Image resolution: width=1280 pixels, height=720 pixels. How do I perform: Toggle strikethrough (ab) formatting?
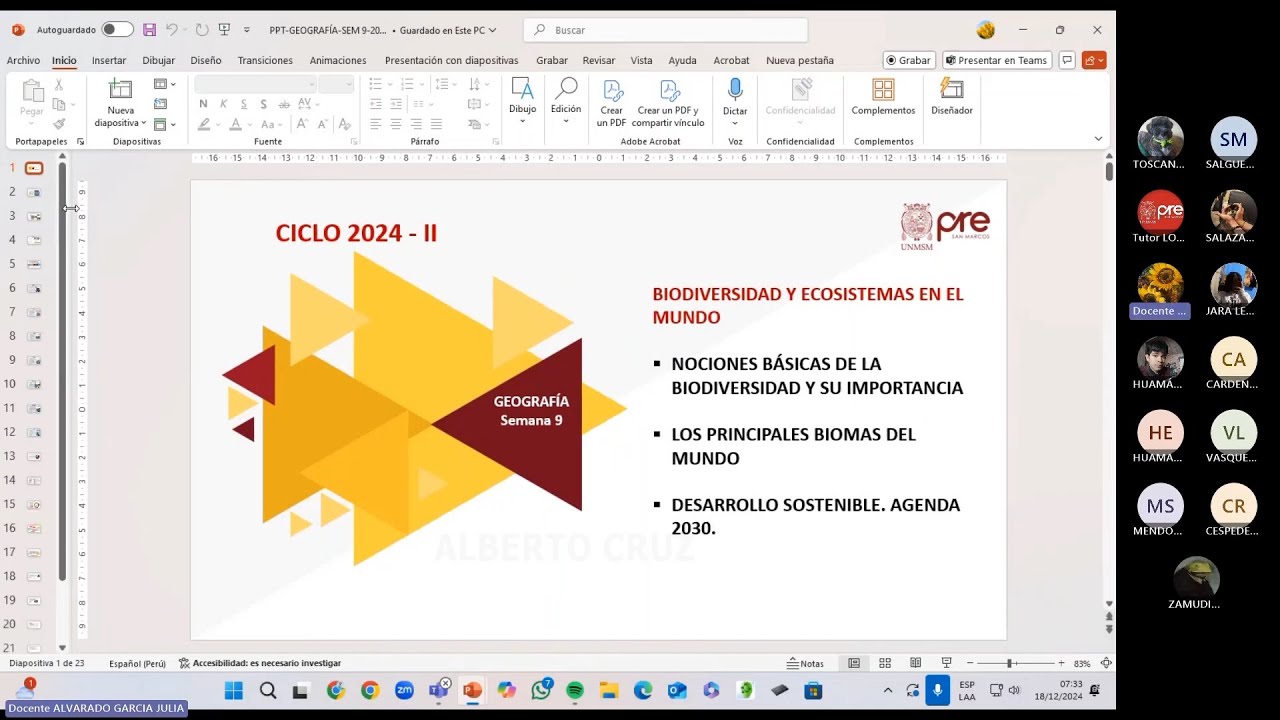click(x=284, y=104)
